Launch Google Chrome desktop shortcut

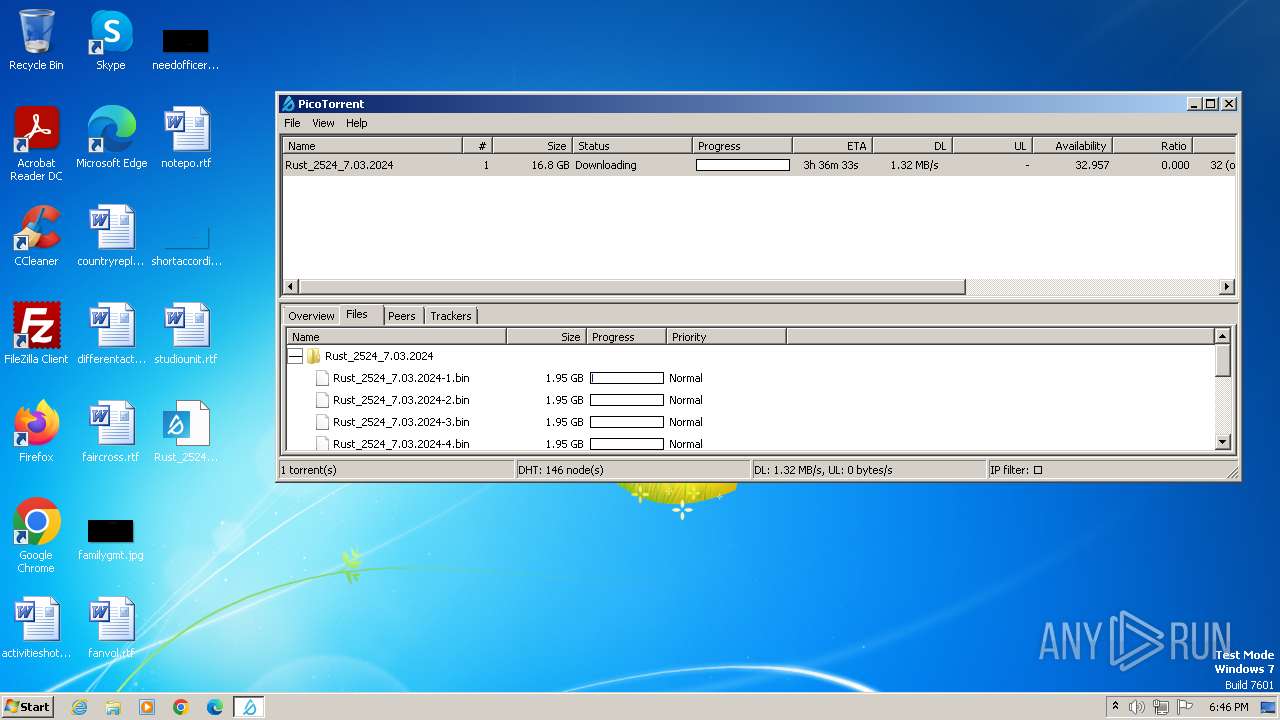point(36,536)
